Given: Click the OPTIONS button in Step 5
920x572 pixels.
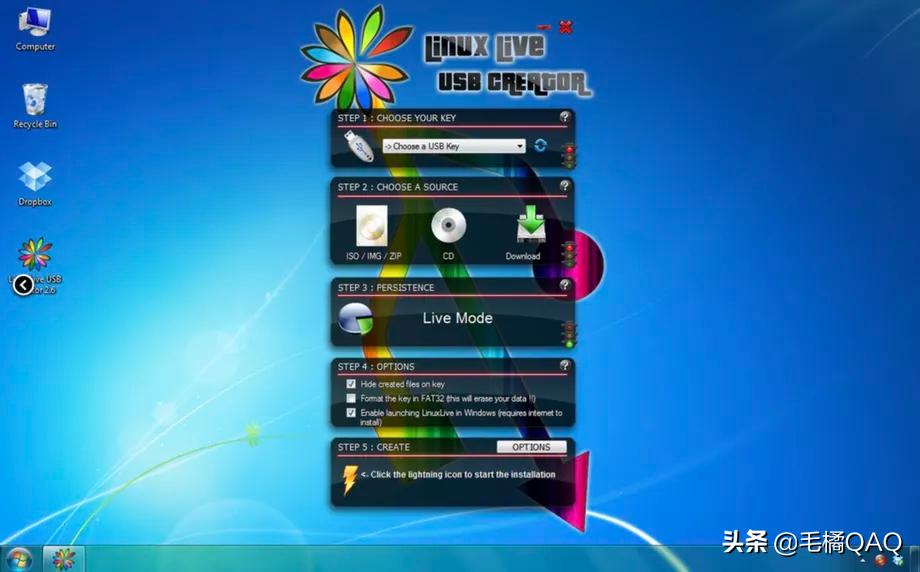Looking at the screenshot, I should [x=532, y=447].
